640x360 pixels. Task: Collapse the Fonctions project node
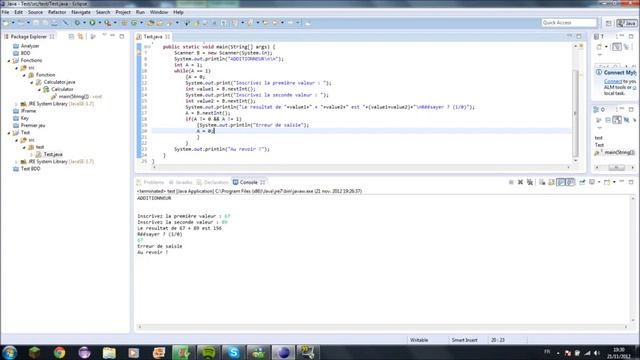(x=9, y=60)
